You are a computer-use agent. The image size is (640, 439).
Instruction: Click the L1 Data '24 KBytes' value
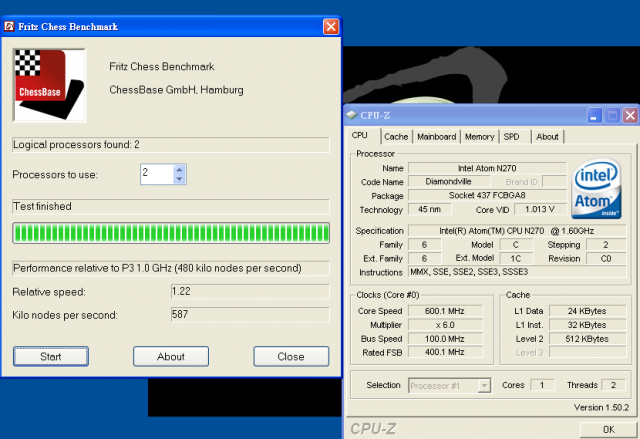tap(587, 311)
